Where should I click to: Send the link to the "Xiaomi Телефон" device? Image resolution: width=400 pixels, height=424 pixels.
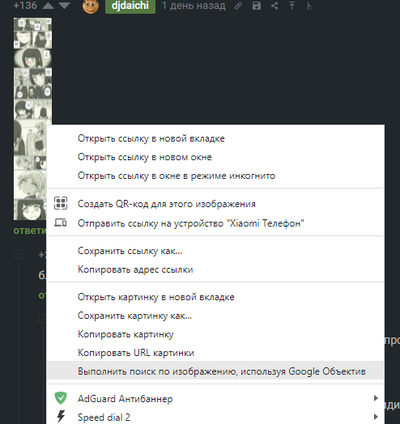click(215, 223)
